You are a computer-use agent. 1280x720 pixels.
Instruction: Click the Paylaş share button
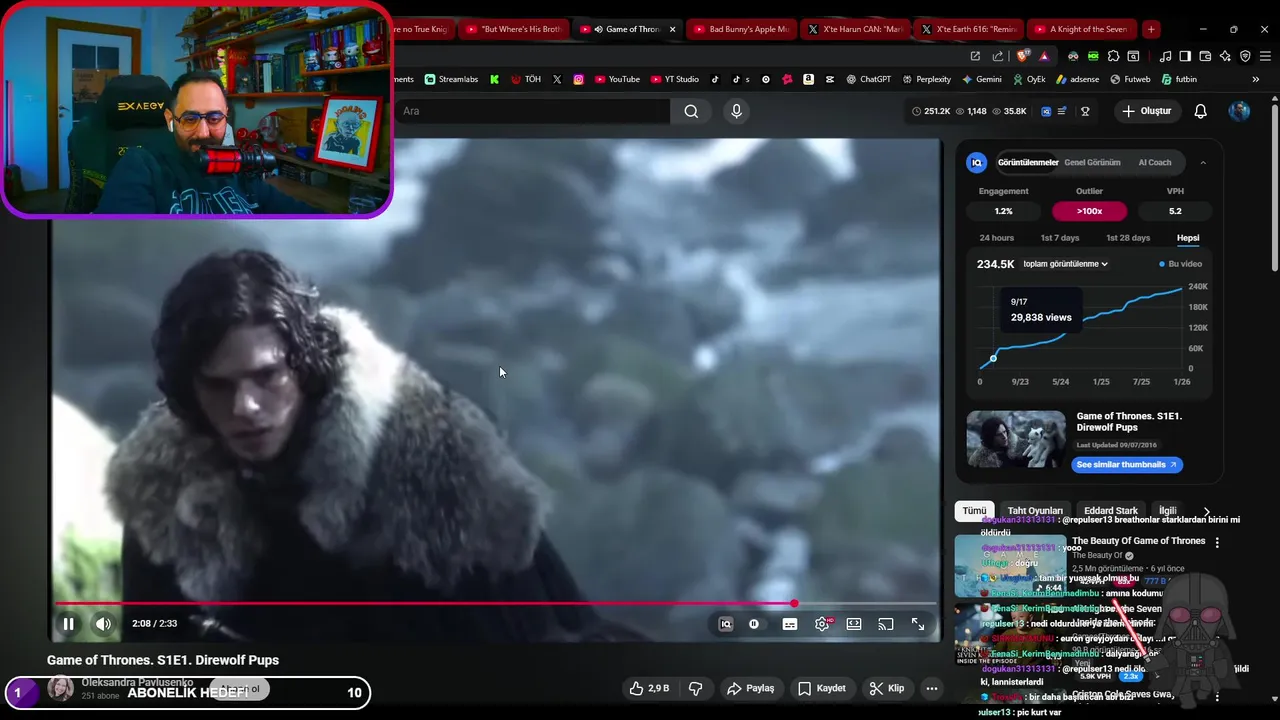(751, 688)
